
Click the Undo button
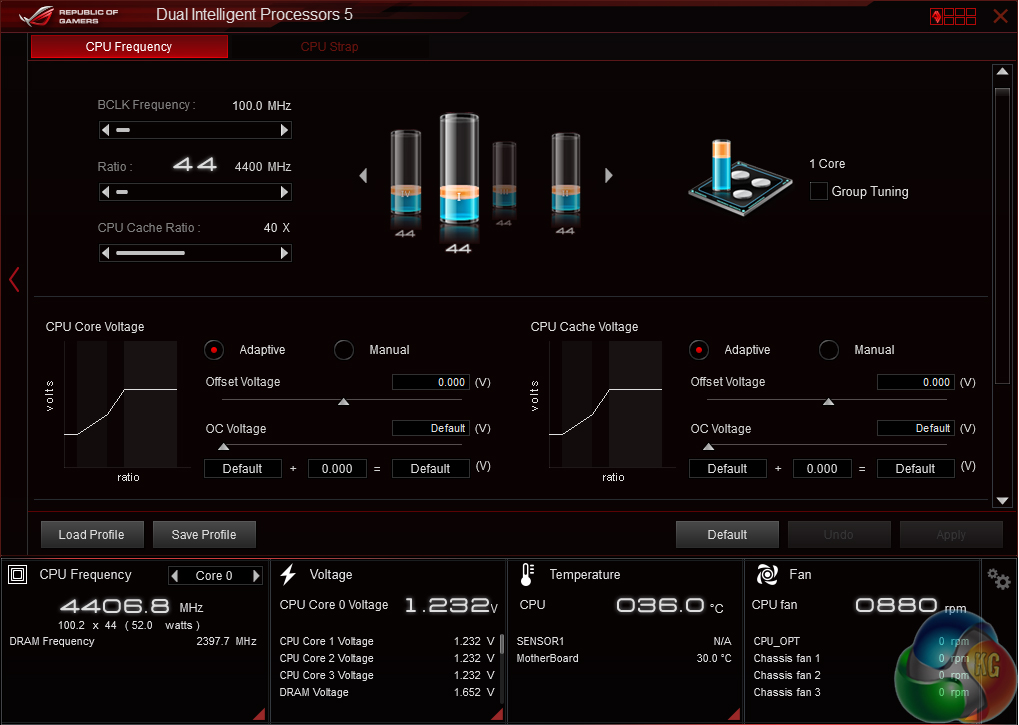click(x=839, y=535)
